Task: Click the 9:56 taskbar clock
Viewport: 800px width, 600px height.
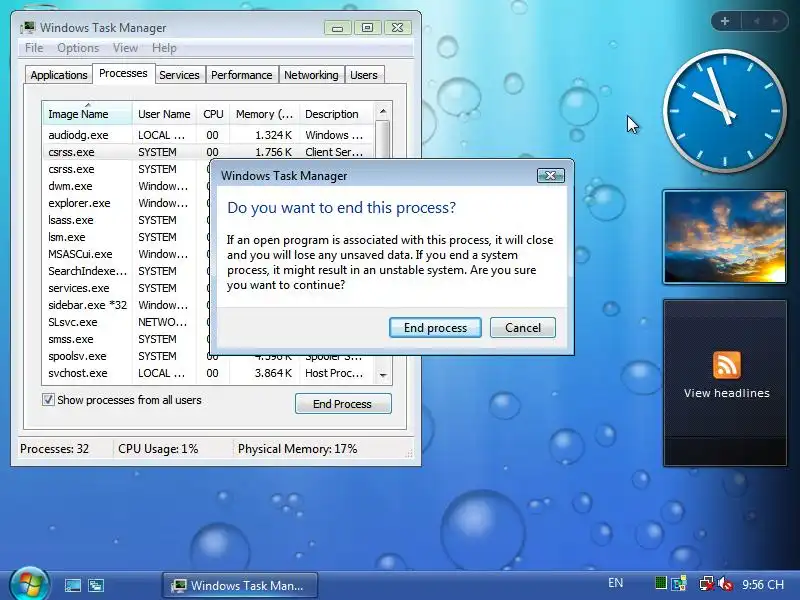Action: coord(763,584)
